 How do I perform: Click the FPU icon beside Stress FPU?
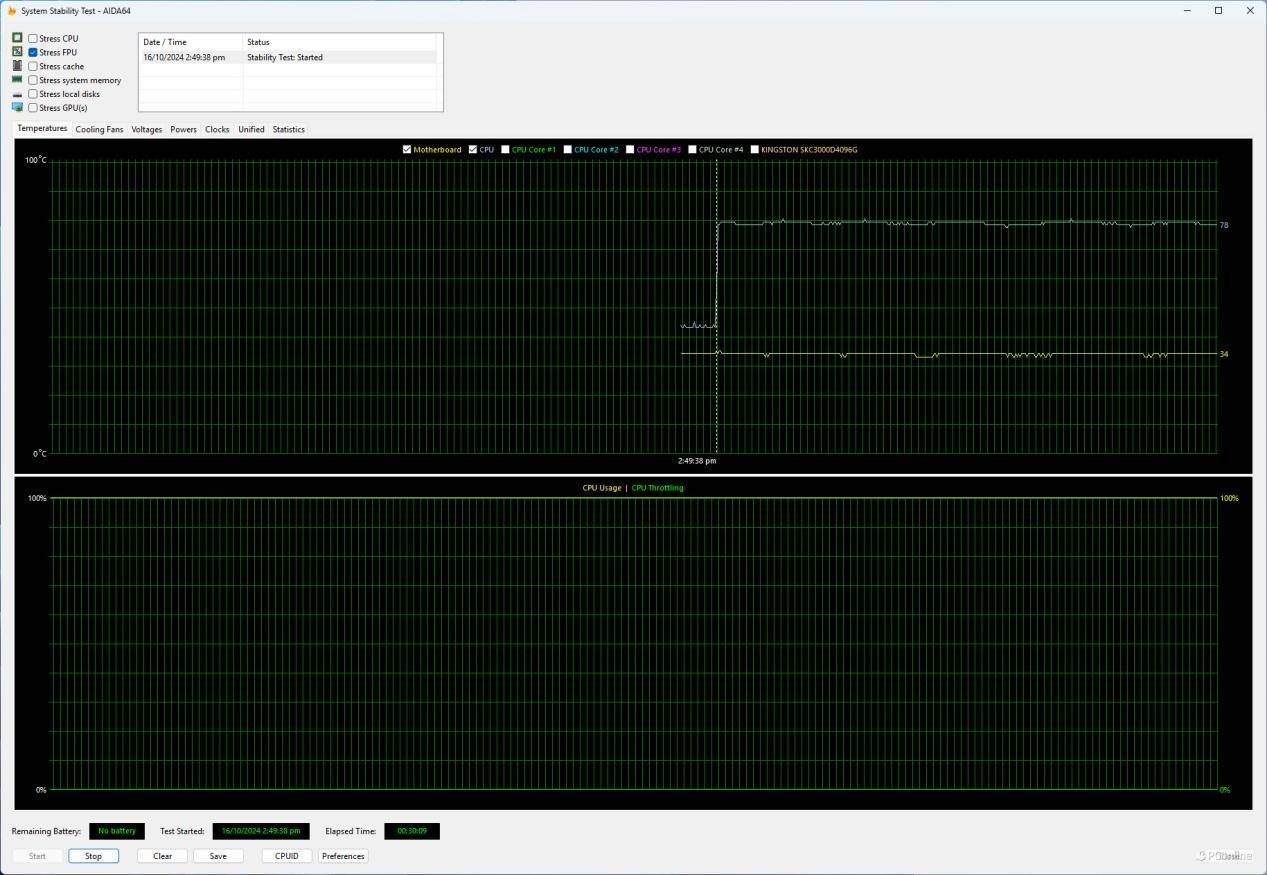[x=17, y=52]
